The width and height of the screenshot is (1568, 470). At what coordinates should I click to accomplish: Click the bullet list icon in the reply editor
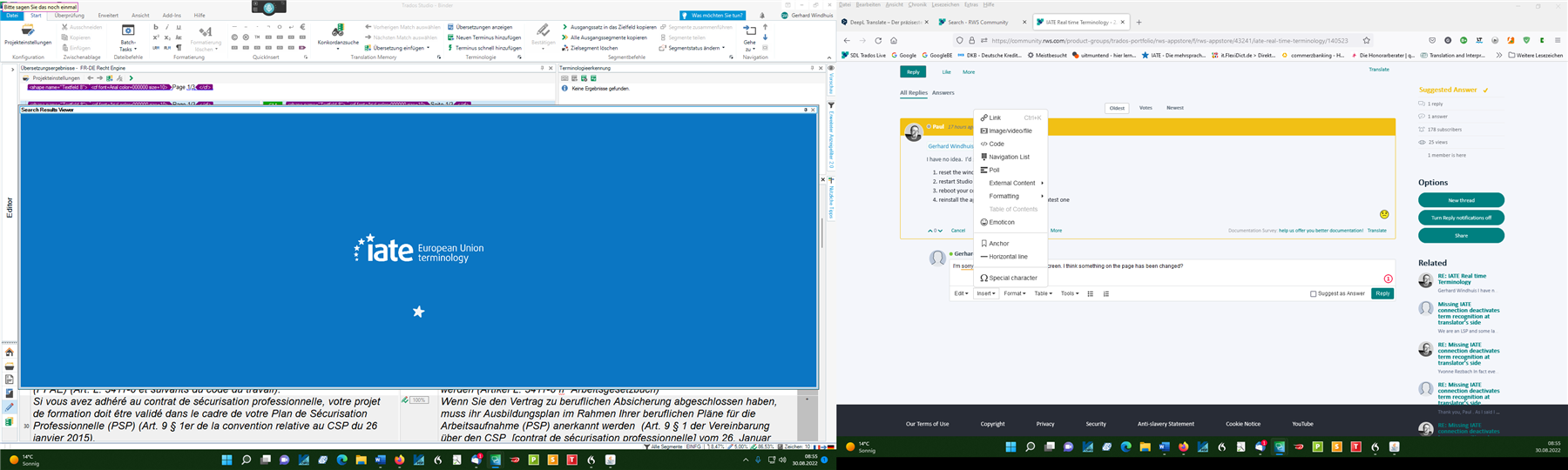1091,293
